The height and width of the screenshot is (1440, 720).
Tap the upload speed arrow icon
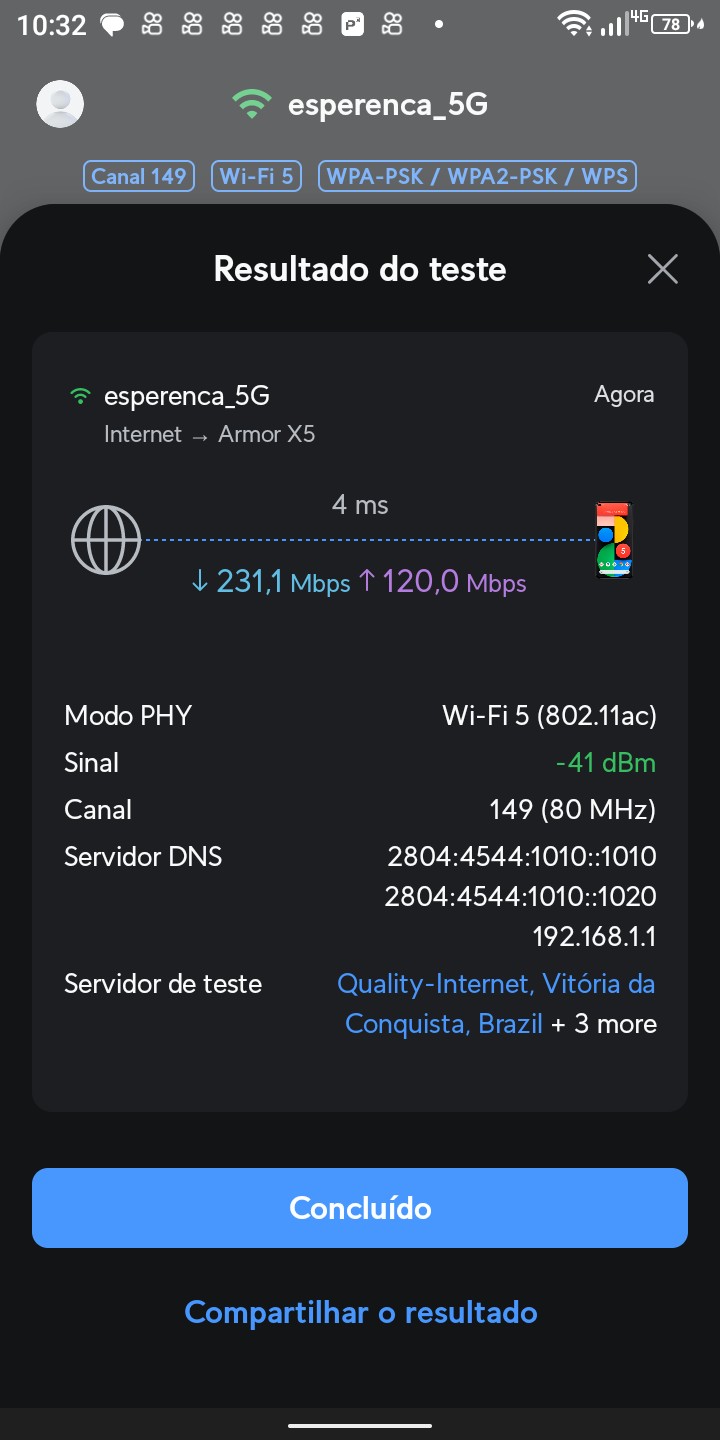coord(366,581)
